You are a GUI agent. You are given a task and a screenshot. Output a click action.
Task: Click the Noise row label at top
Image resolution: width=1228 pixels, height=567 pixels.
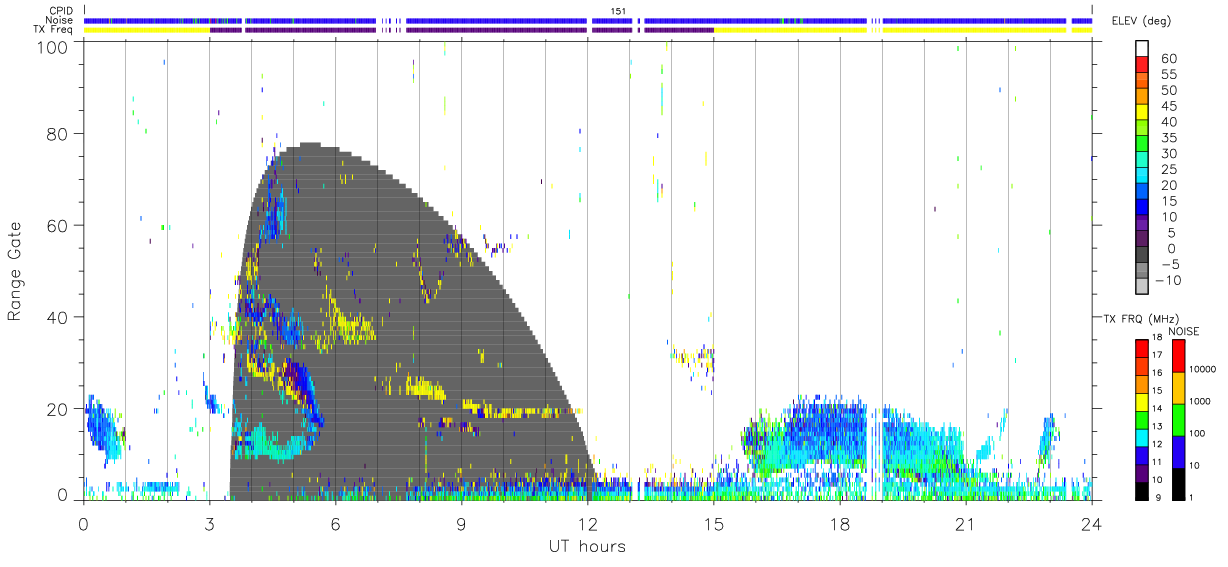61,20
